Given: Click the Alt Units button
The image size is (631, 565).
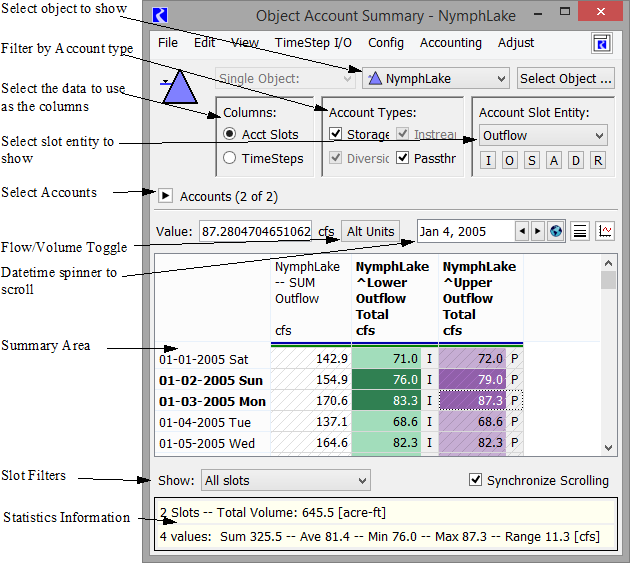Looking at the screenshot, I should coord(370,232).
